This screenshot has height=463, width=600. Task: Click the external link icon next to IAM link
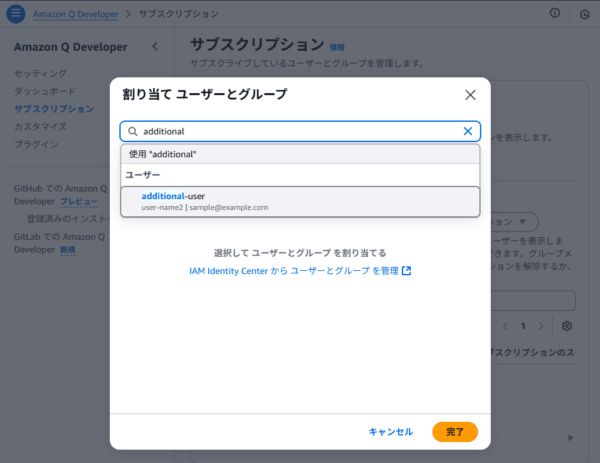tap(406, 271)
